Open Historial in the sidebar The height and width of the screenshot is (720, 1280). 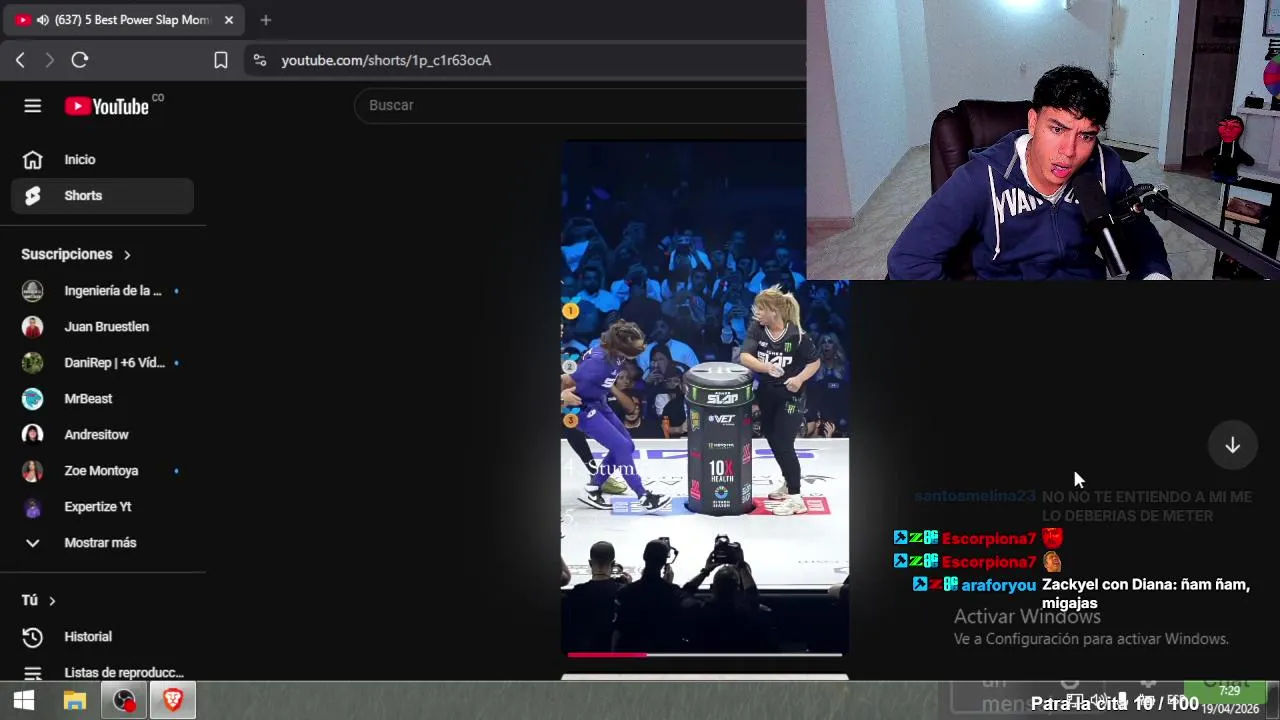pyautogui.click(x=102, y=637)
